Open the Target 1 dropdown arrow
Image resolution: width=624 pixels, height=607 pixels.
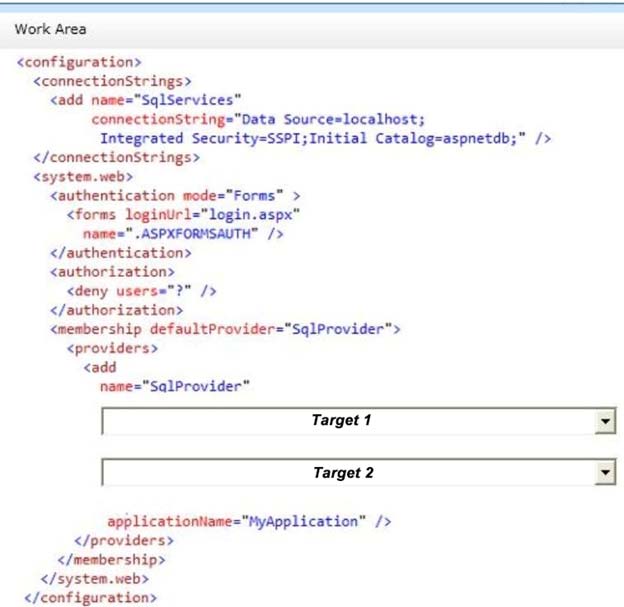pos(605,421)
